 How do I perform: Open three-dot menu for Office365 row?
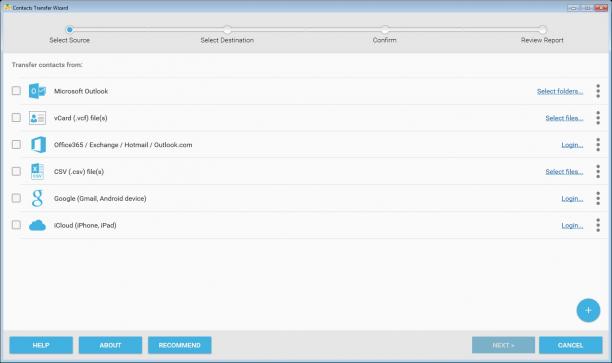point(598,145)
